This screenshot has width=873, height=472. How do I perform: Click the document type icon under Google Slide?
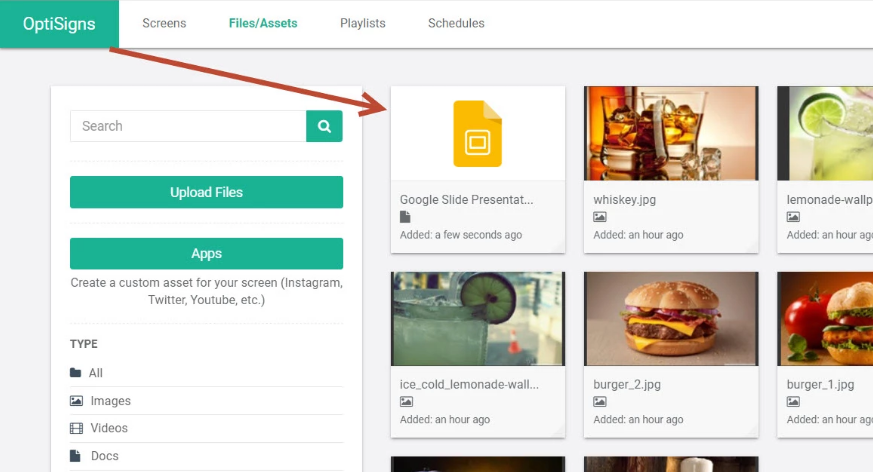(405, 217)
